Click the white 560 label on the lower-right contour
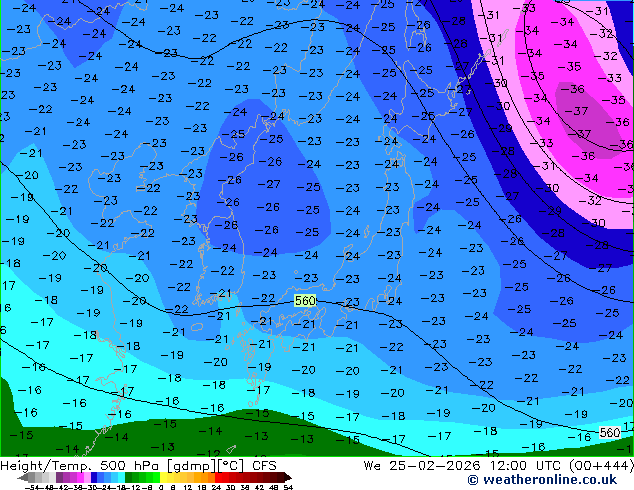 click(x=610, y=433)
